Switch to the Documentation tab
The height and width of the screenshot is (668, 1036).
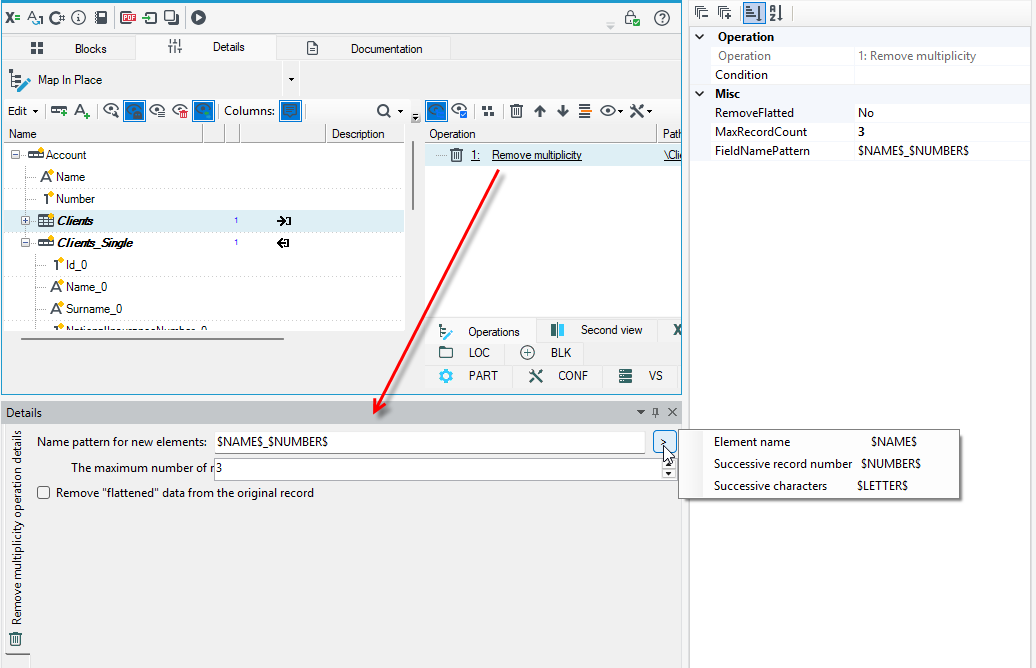[364, 48]
